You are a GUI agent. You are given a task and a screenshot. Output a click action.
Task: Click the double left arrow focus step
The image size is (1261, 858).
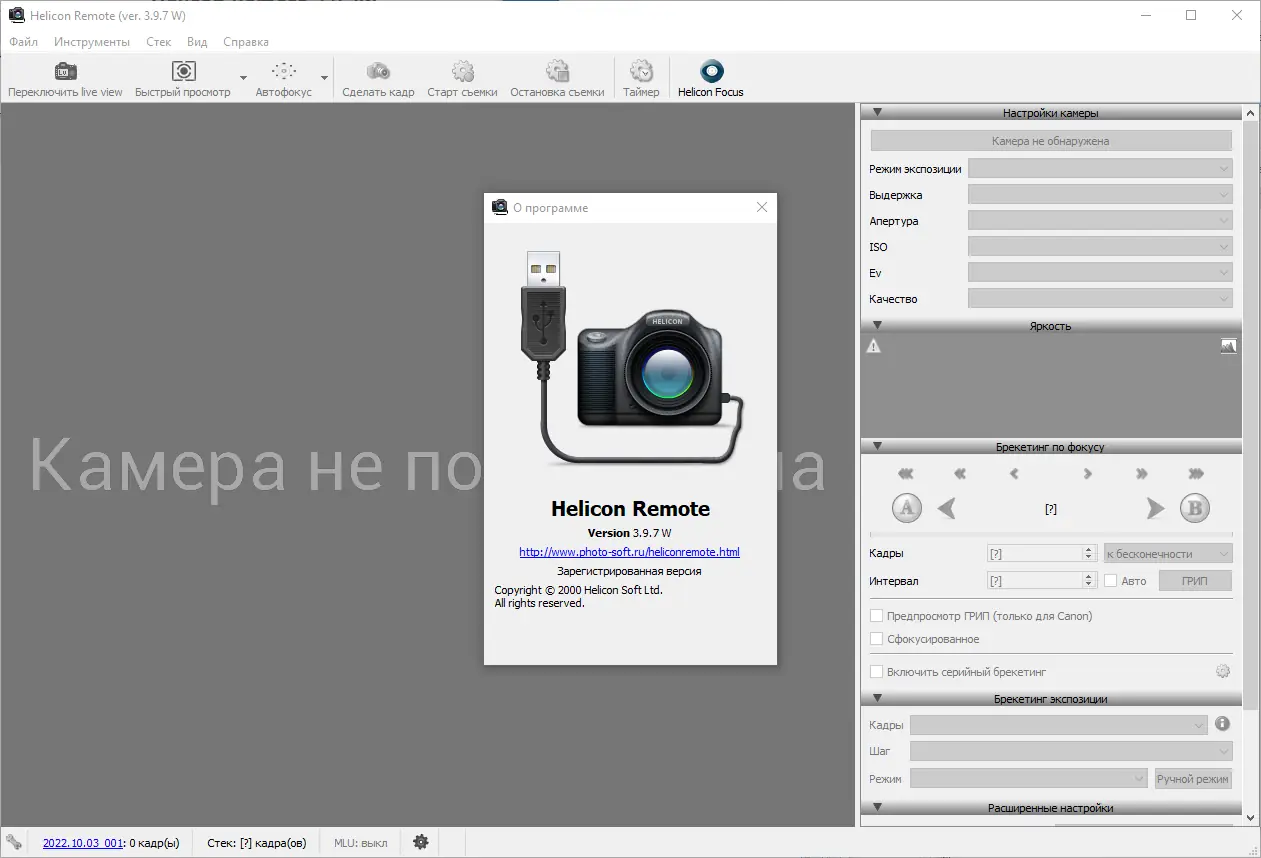point(960,474)
